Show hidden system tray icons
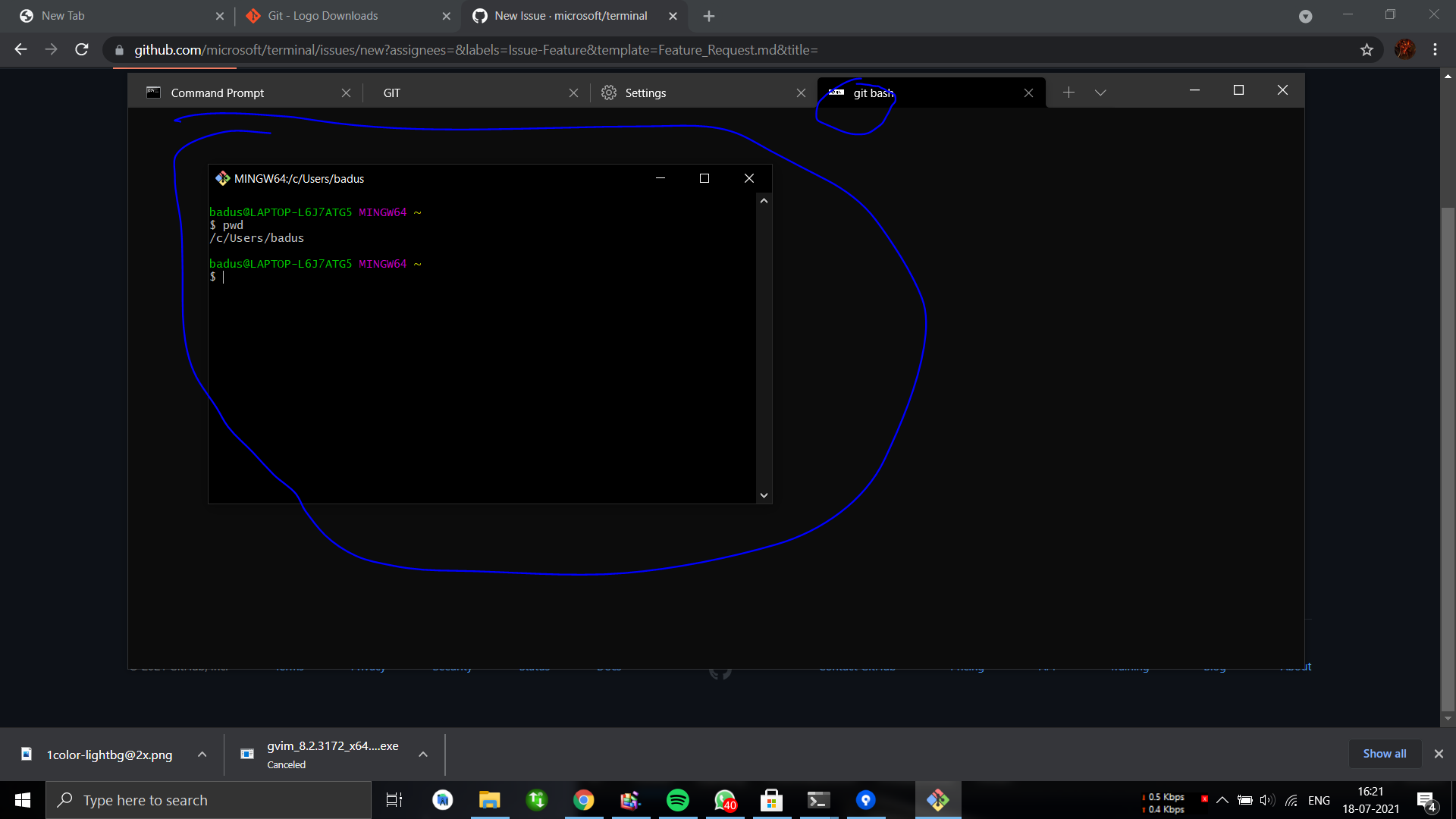The width and height of the screenshot is (1456, 819). 1222,800
